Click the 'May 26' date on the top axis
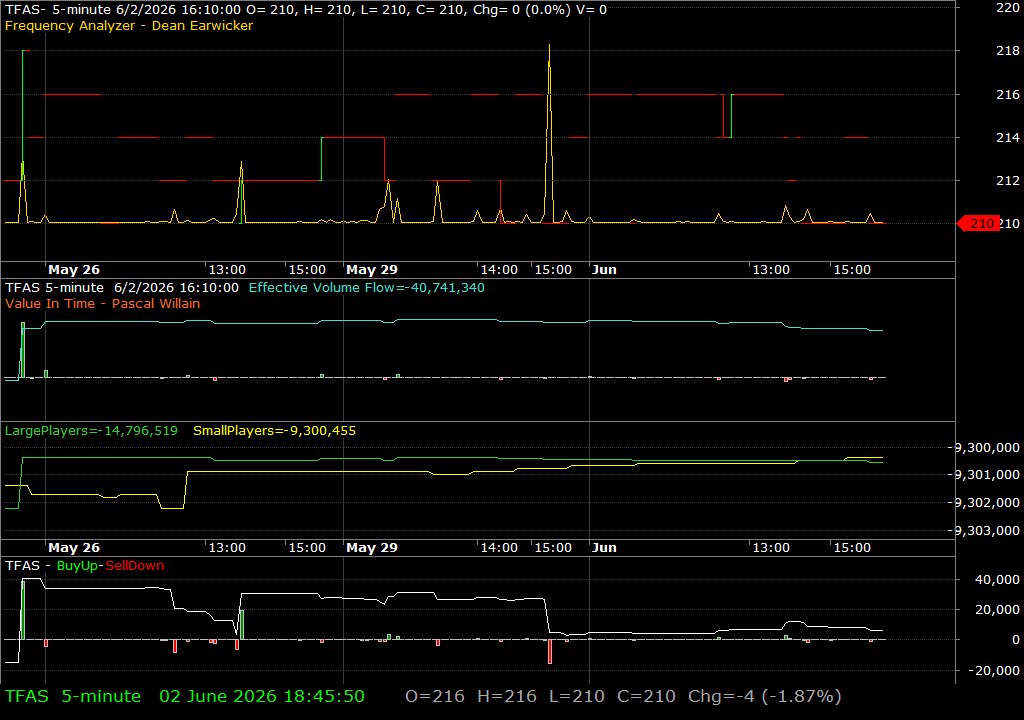The width and height of the screenshot is (1024, 720). 74,269
